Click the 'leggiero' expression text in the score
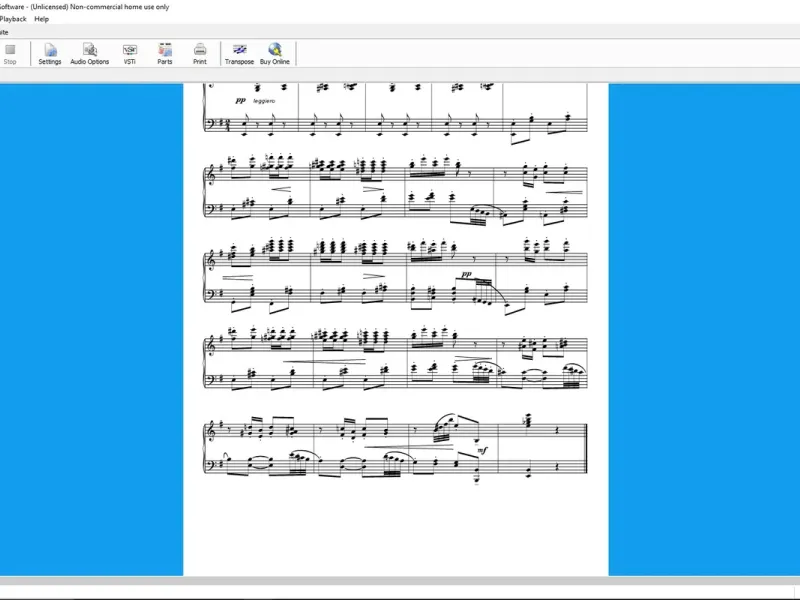 [x=264, y=101]
